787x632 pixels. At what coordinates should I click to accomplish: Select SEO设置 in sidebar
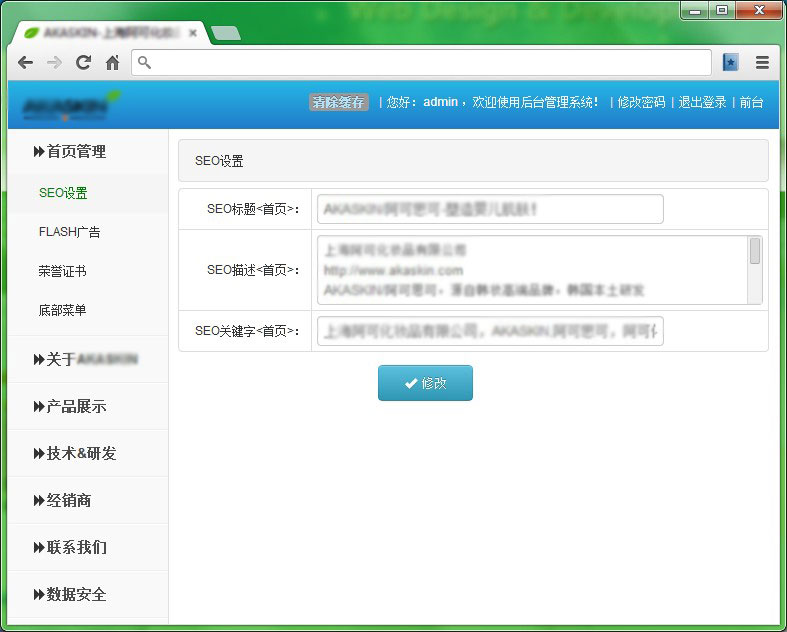pyautogui.click(x=63, y=193)
